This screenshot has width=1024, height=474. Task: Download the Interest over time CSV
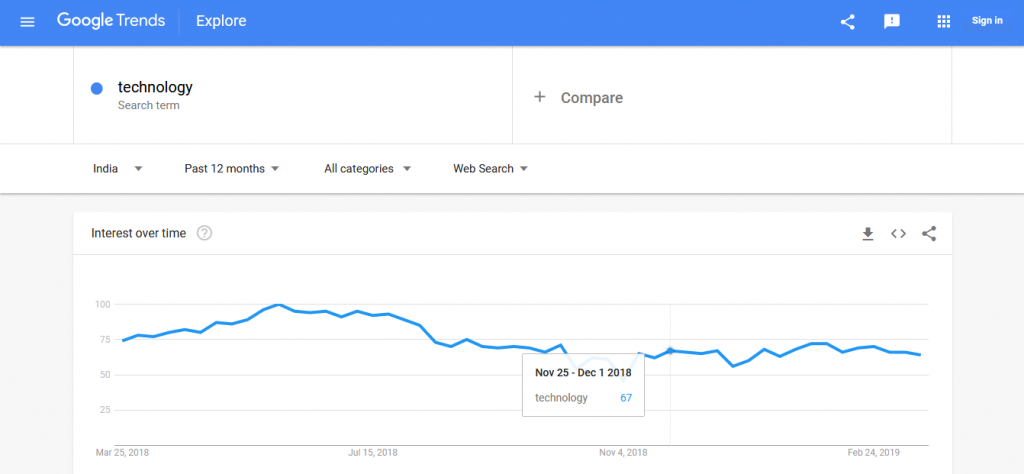867,234
